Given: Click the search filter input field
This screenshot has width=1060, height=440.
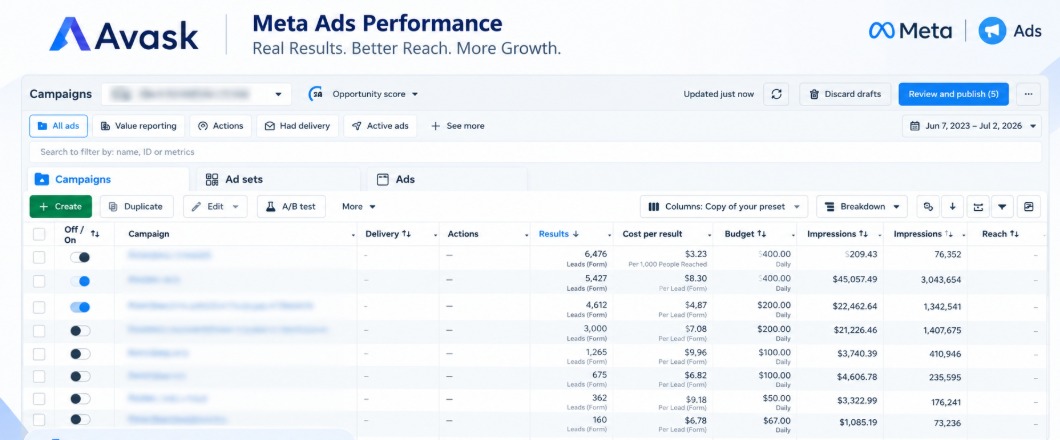Looking at the screenshot, I should [x=535, y=152].
